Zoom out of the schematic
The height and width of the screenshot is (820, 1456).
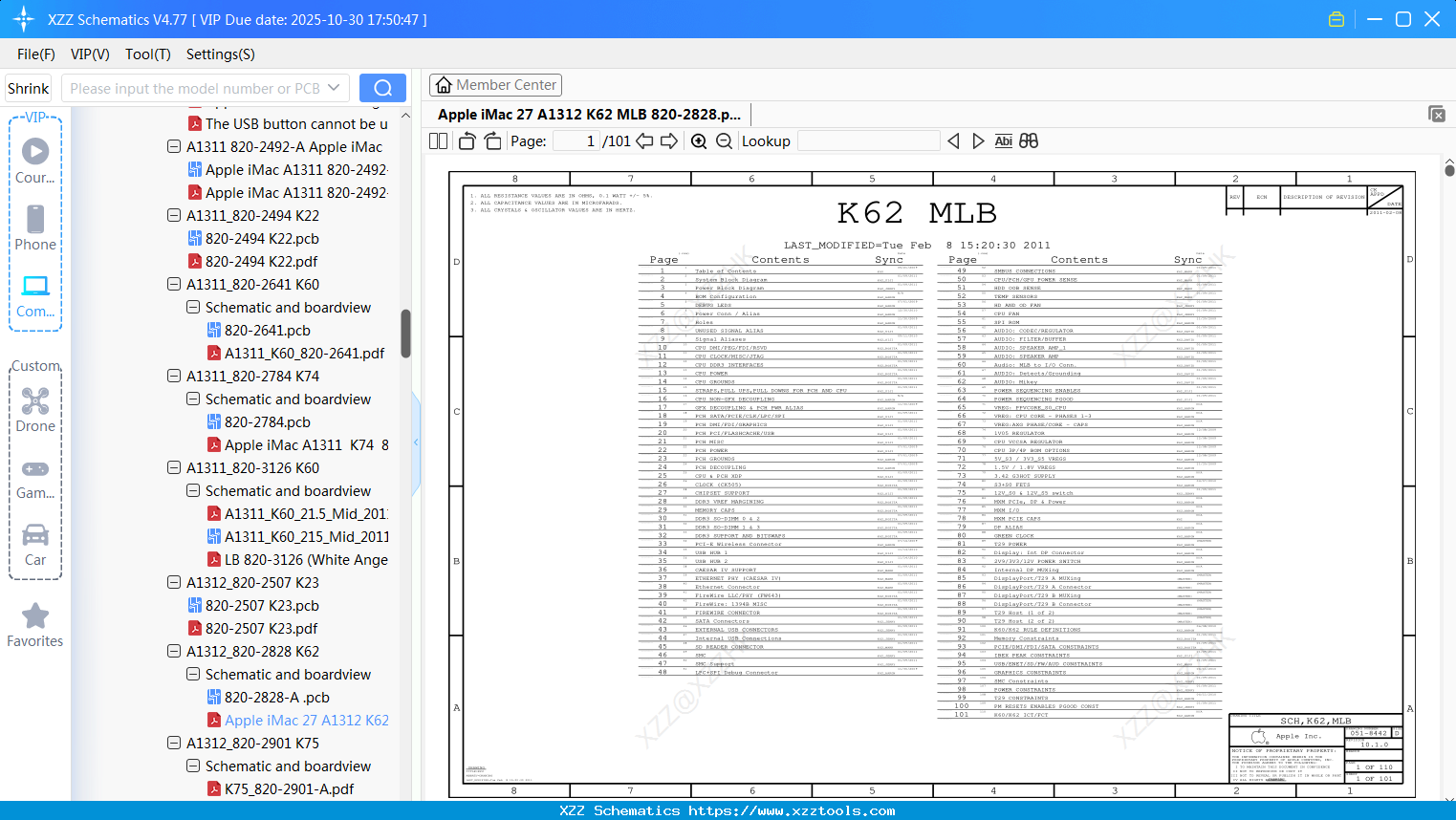tap(725, 141)
